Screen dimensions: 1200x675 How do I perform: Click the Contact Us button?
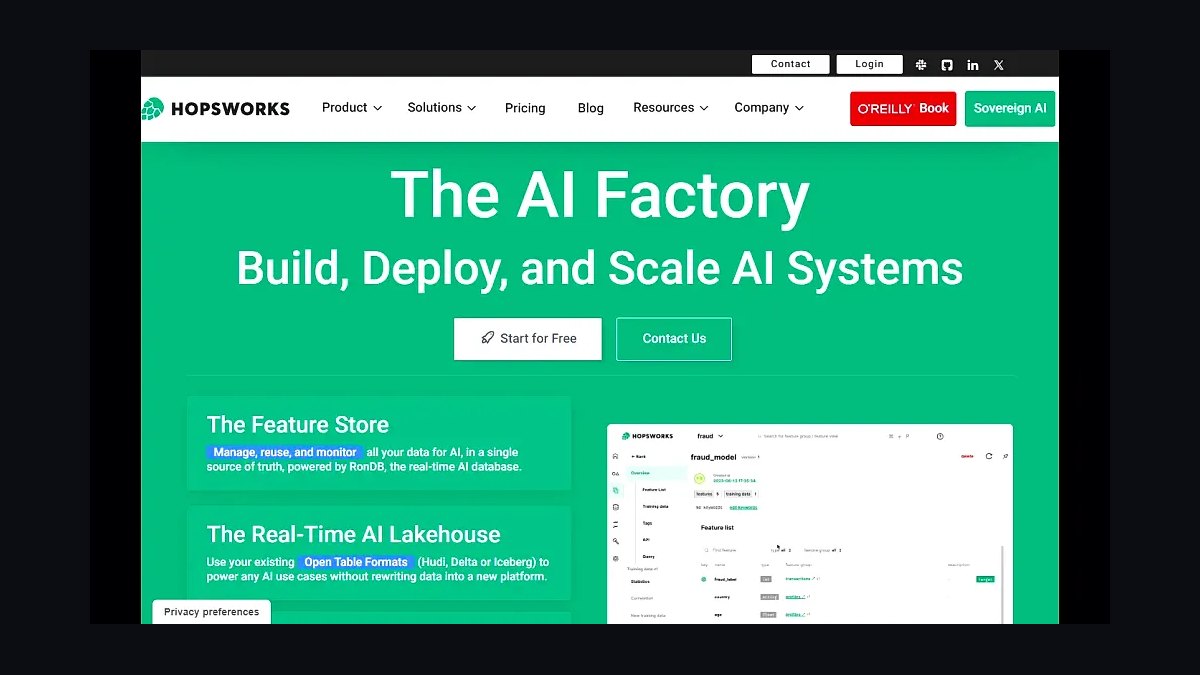(x=674, y=339)
